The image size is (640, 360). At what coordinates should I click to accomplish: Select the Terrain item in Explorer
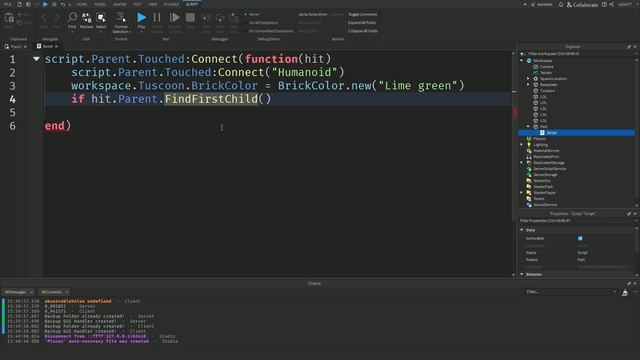[546, 73]
